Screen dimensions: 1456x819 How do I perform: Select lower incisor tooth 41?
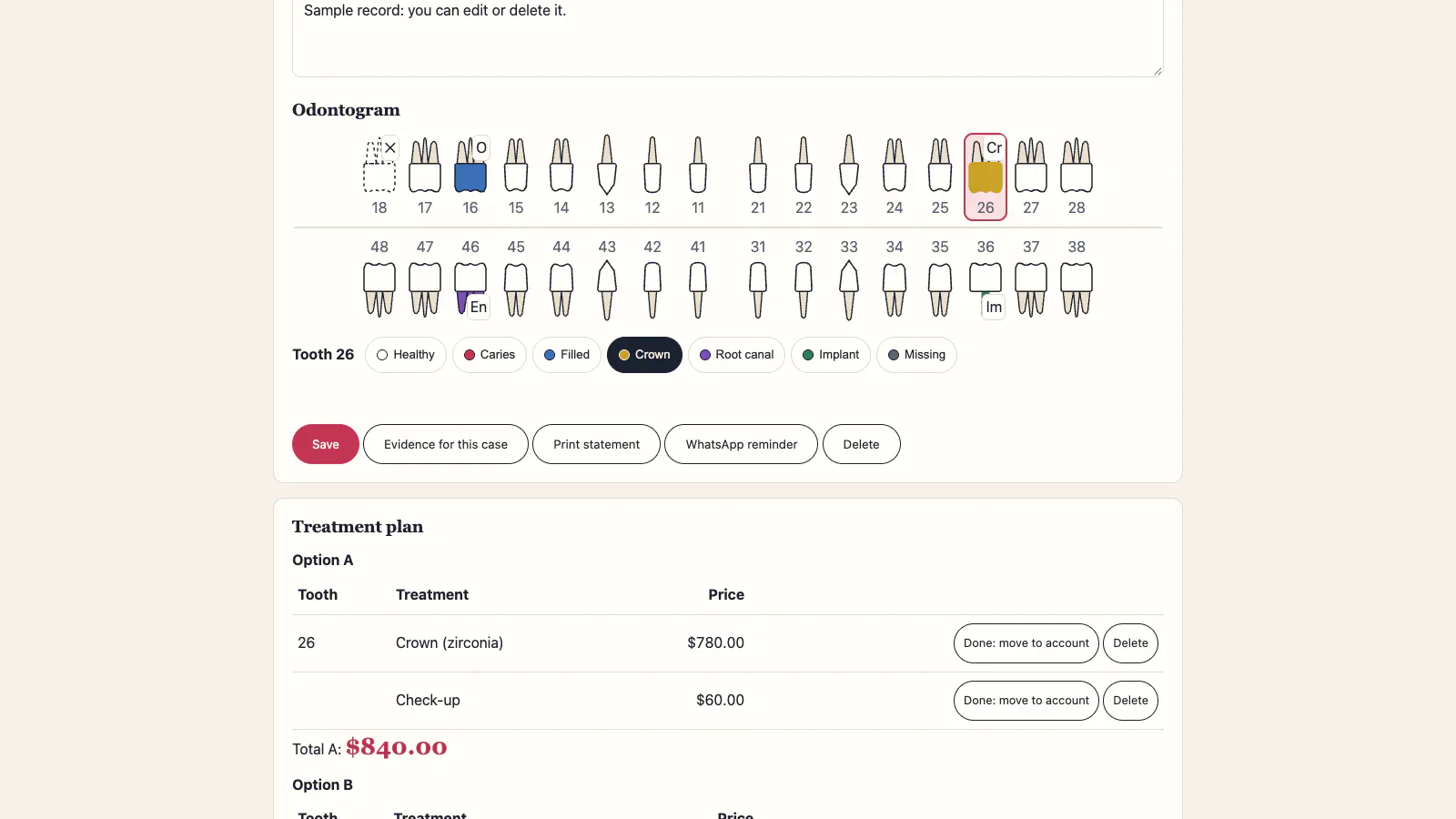(698, 278)
